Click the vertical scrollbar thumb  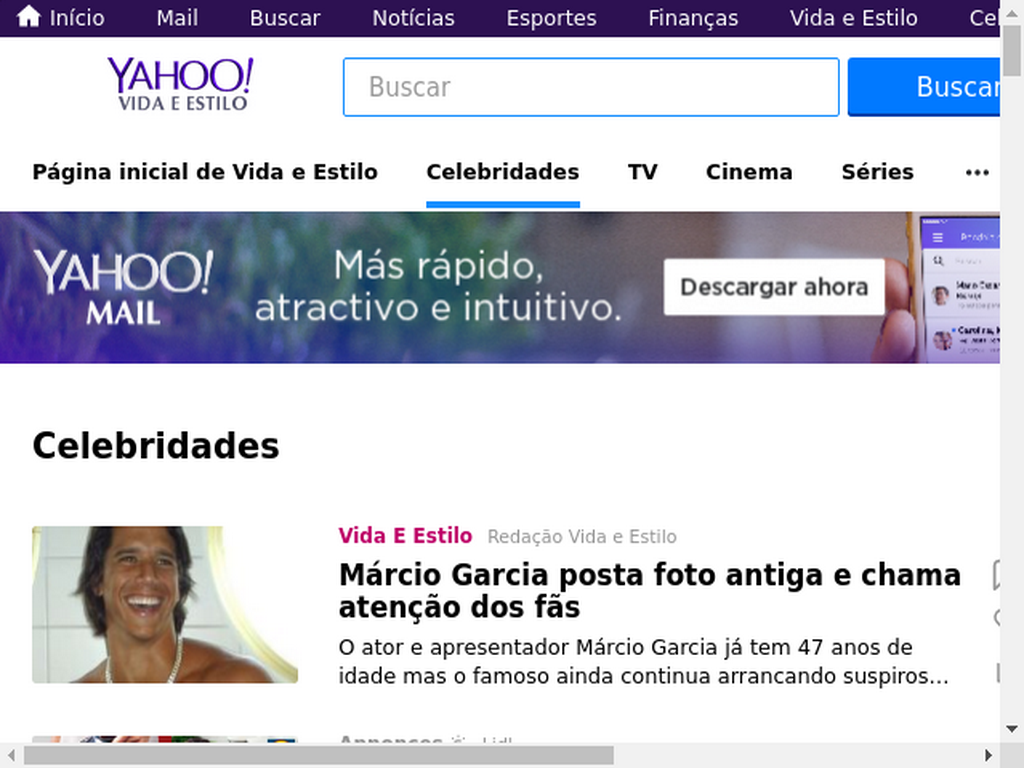click(x=1012, y=49)
